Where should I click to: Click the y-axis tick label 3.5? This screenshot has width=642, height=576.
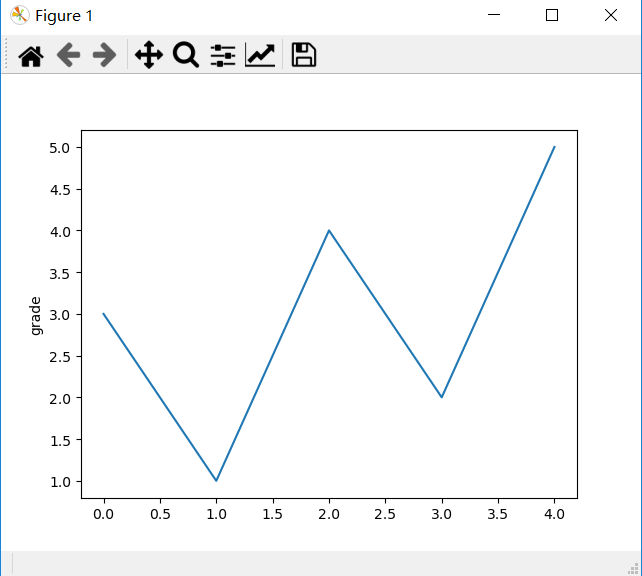point(60,273)
